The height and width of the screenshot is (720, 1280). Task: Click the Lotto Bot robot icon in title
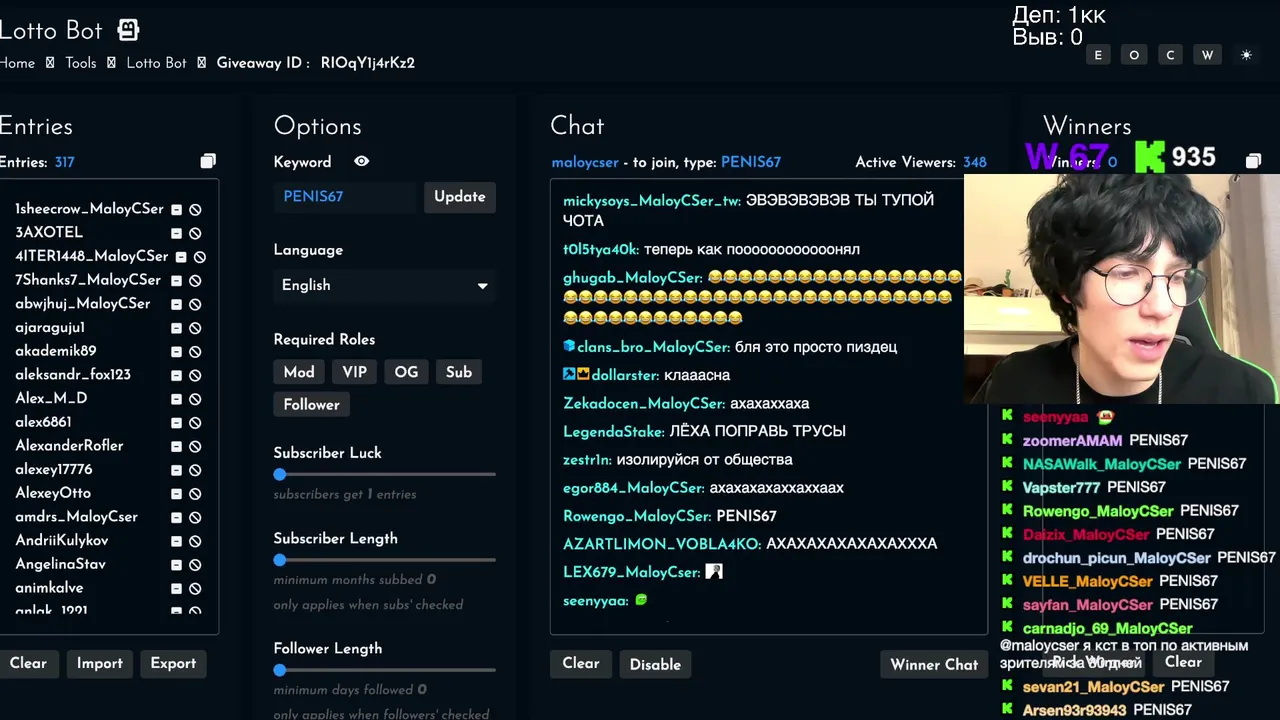point(128,30)
